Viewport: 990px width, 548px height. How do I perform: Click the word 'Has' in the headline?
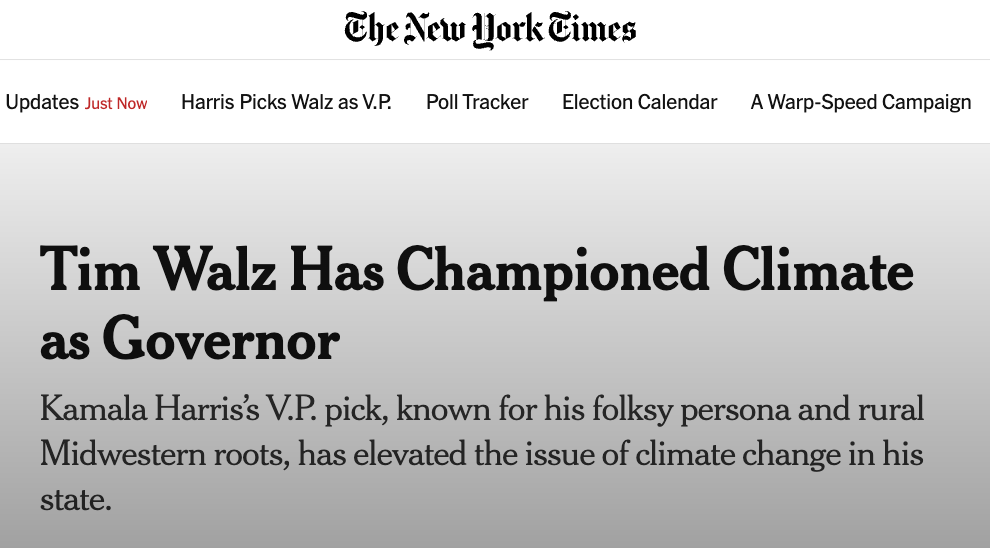coord(337,270)
